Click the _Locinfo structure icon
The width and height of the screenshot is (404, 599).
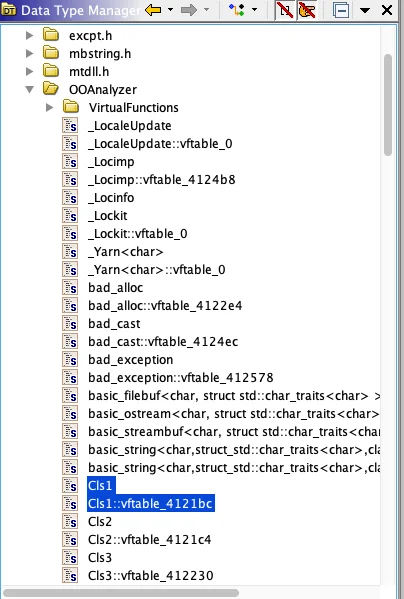[x=70, y=197]
